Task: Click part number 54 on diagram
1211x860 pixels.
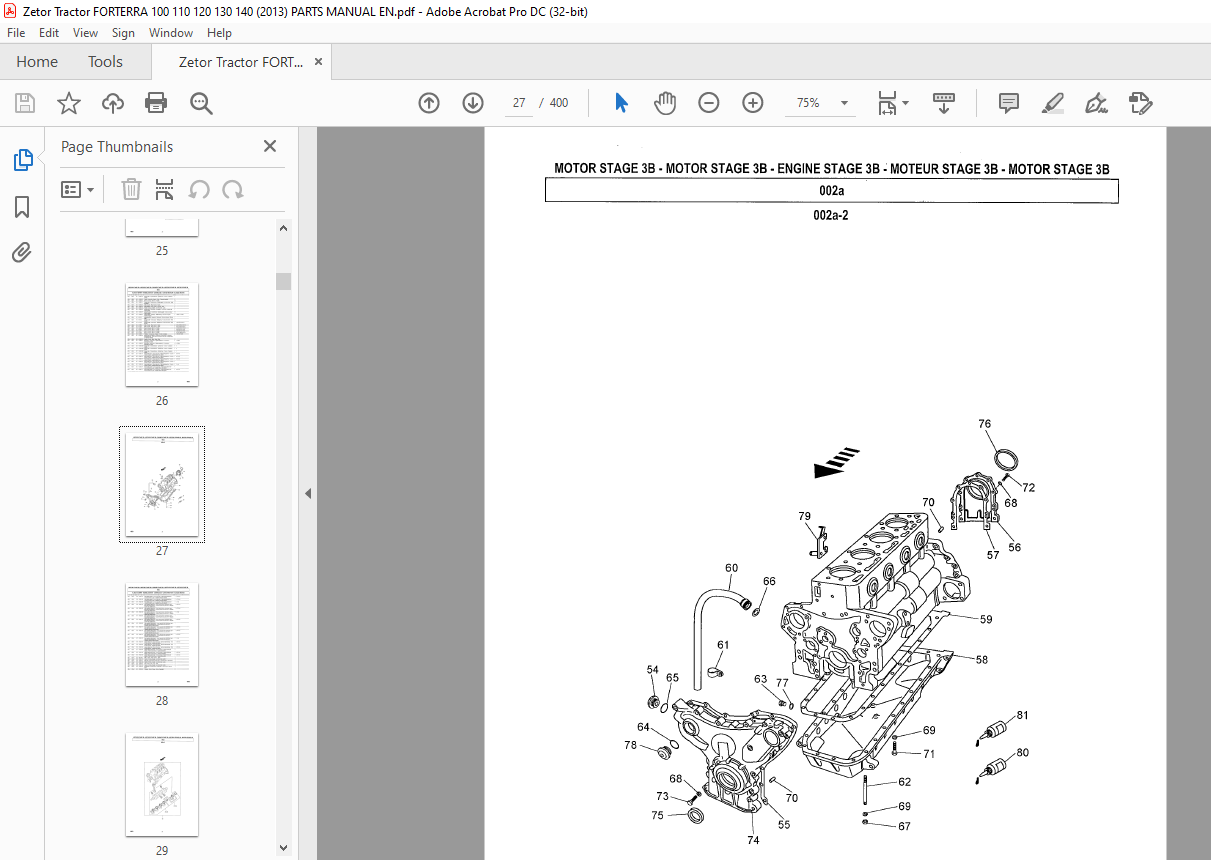Action: click(653, 670)
